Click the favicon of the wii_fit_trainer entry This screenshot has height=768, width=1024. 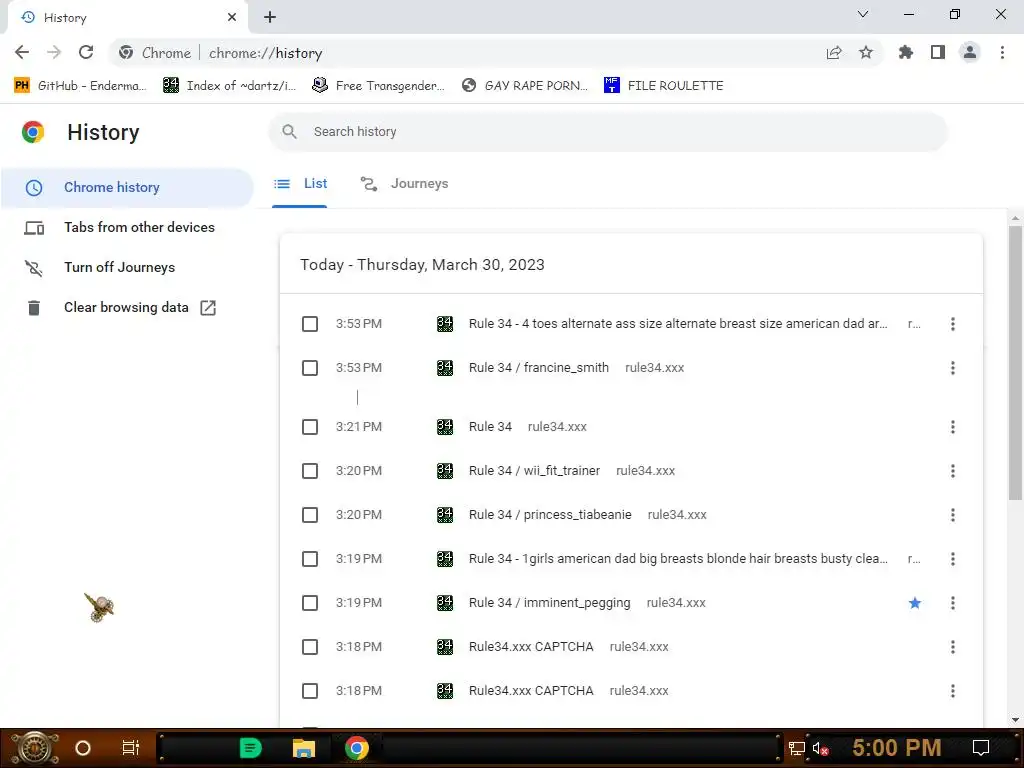[x=445, y=471]
